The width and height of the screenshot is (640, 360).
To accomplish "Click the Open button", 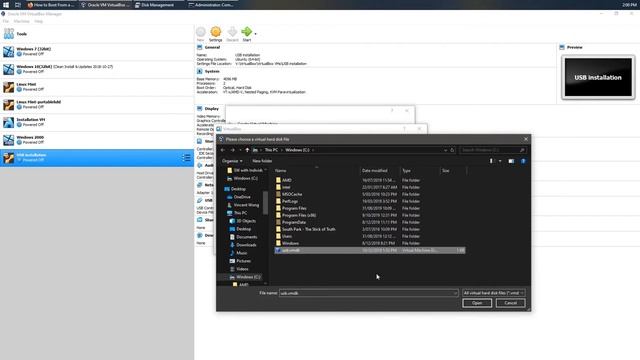I will pyautogui.click(x=477, y=303).
